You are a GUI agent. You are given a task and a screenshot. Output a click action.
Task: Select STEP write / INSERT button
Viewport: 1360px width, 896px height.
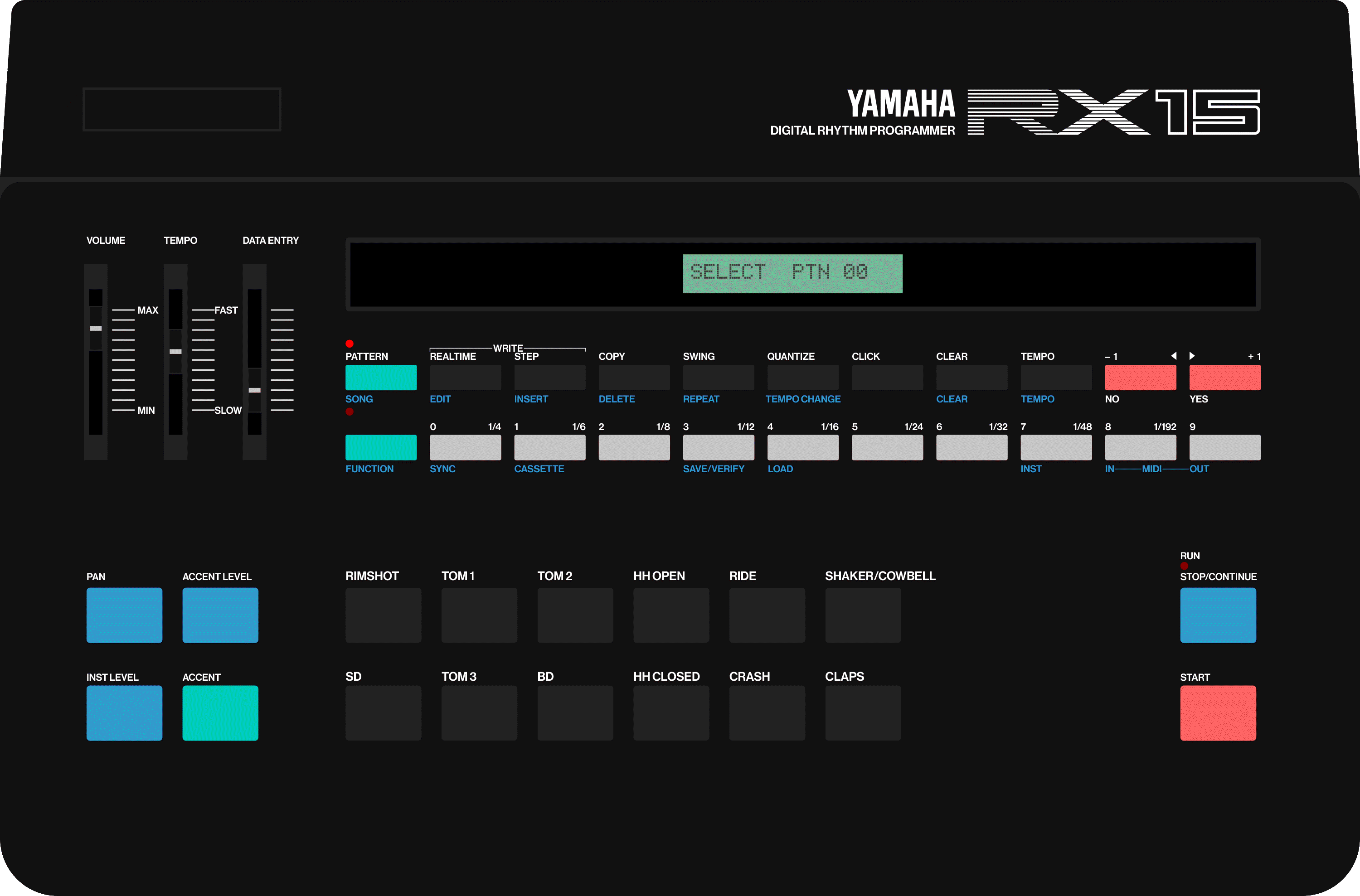pyautogui.click(x=550, y=378)
